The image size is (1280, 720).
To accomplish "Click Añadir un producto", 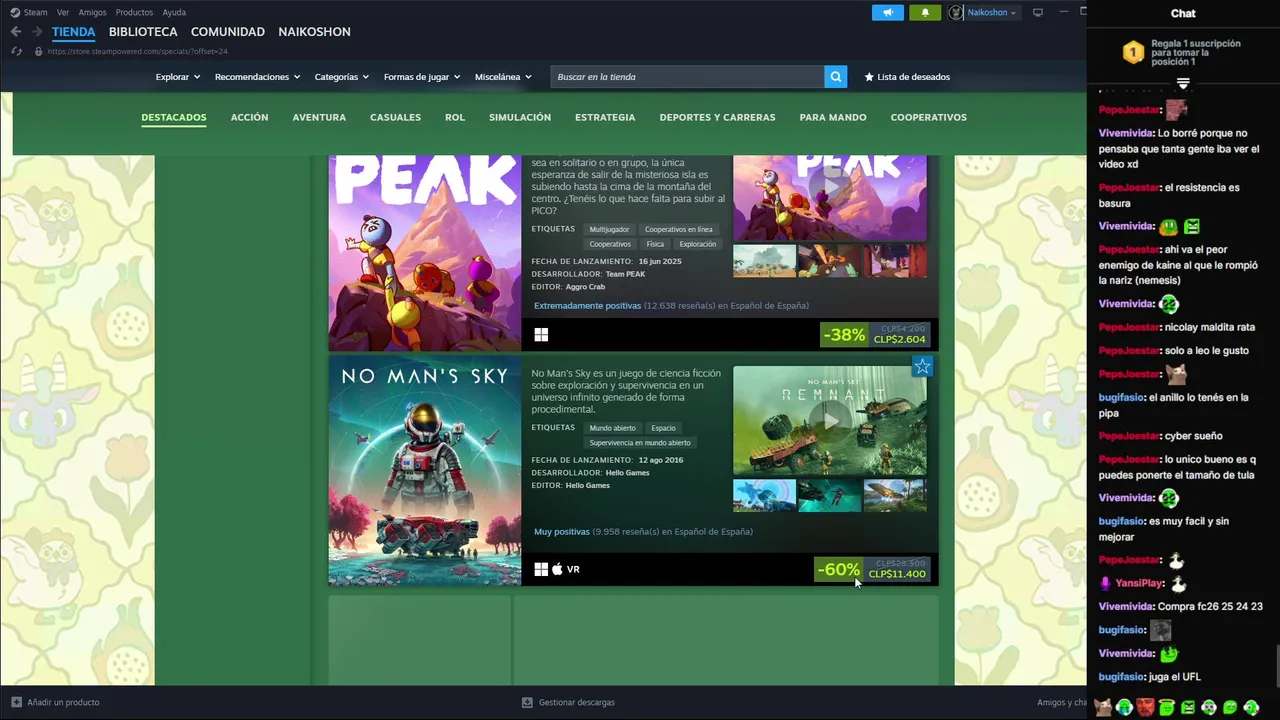I will [x=55, y=702].
